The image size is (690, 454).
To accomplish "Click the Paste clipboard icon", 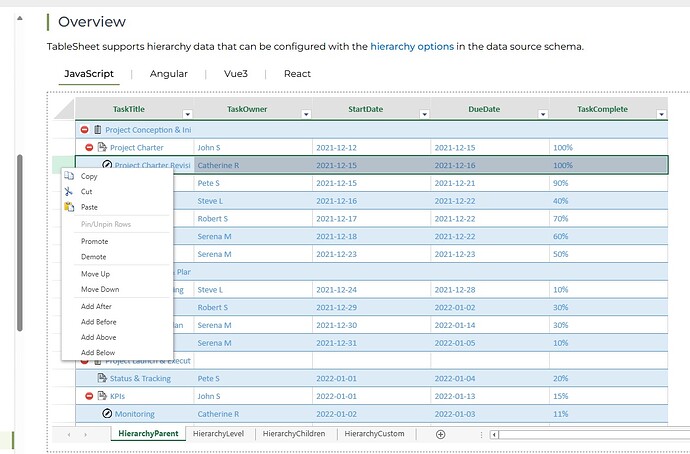I will click(x=69, y=207).
